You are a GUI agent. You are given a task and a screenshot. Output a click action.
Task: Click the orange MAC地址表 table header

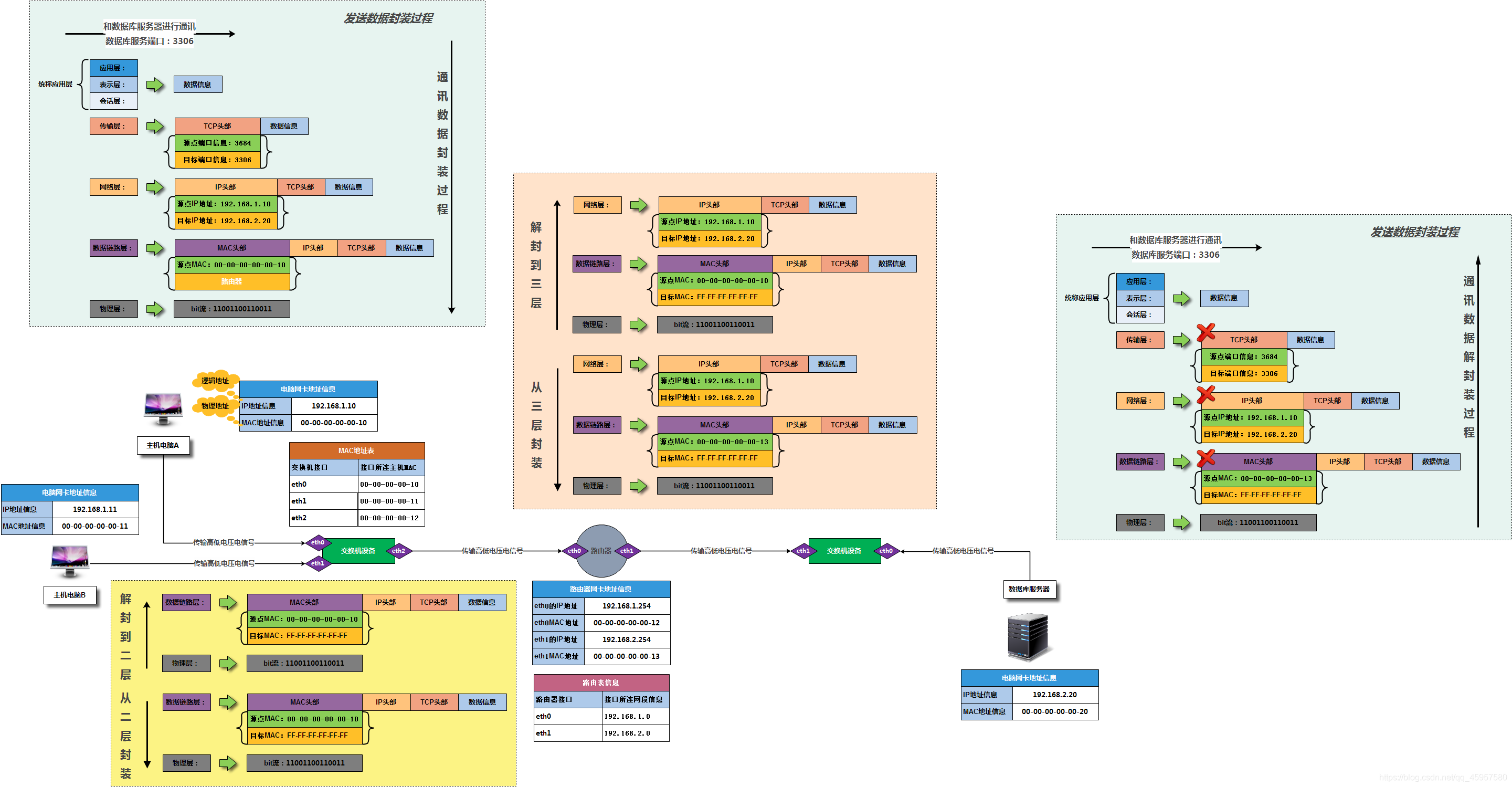[x=357, y=450]
